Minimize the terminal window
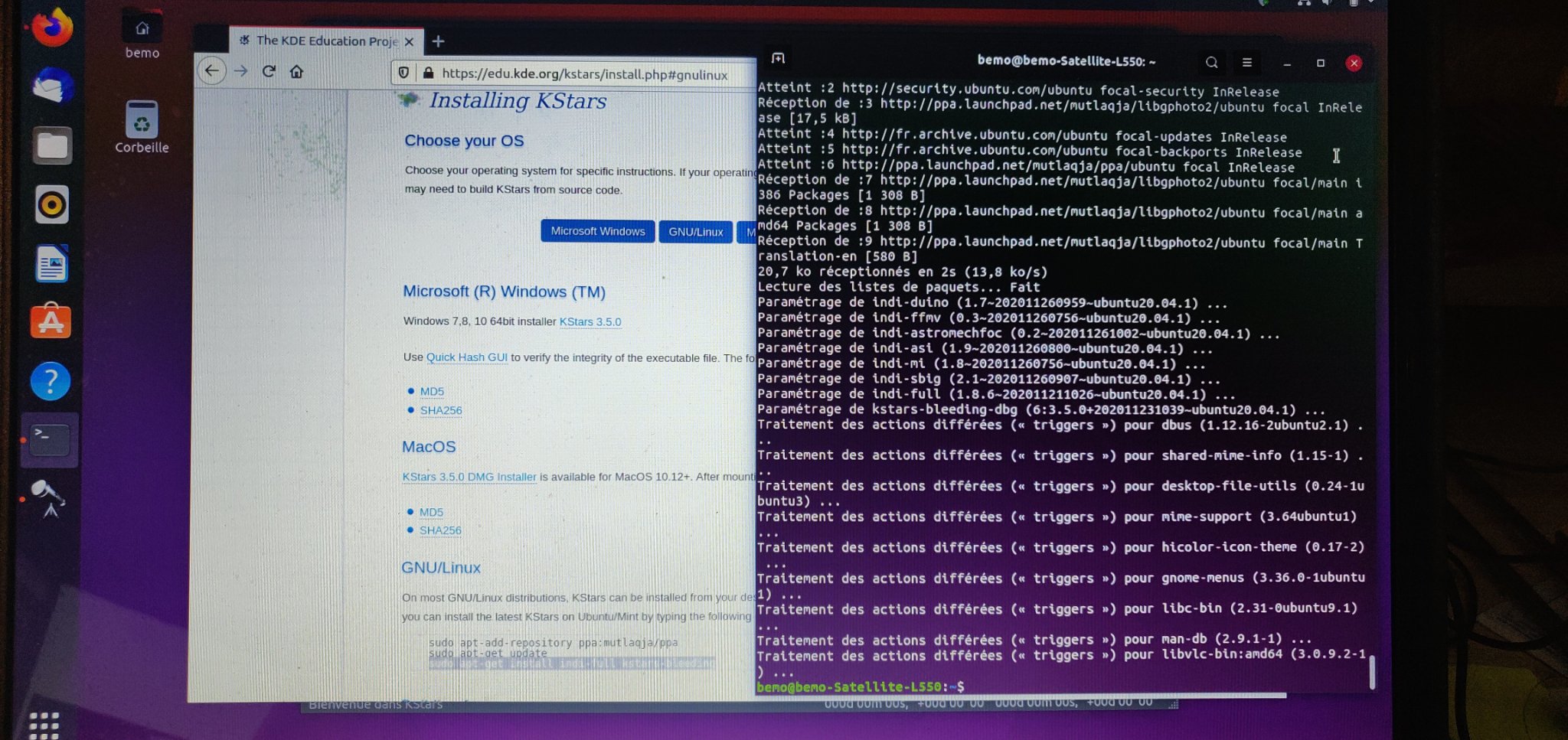Image resolution: width=1568 pixels, height=740 pixels. tap(1287, 64)
